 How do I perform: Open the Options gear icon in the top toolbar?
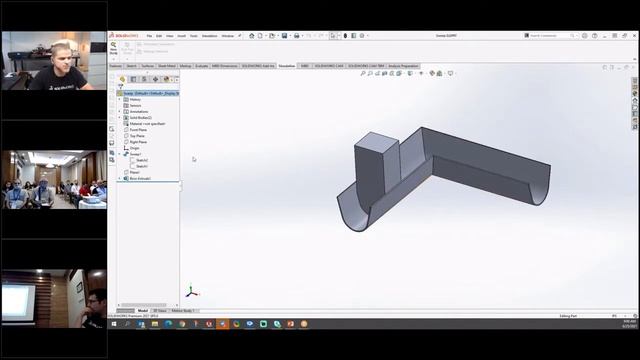pos(362,36)
